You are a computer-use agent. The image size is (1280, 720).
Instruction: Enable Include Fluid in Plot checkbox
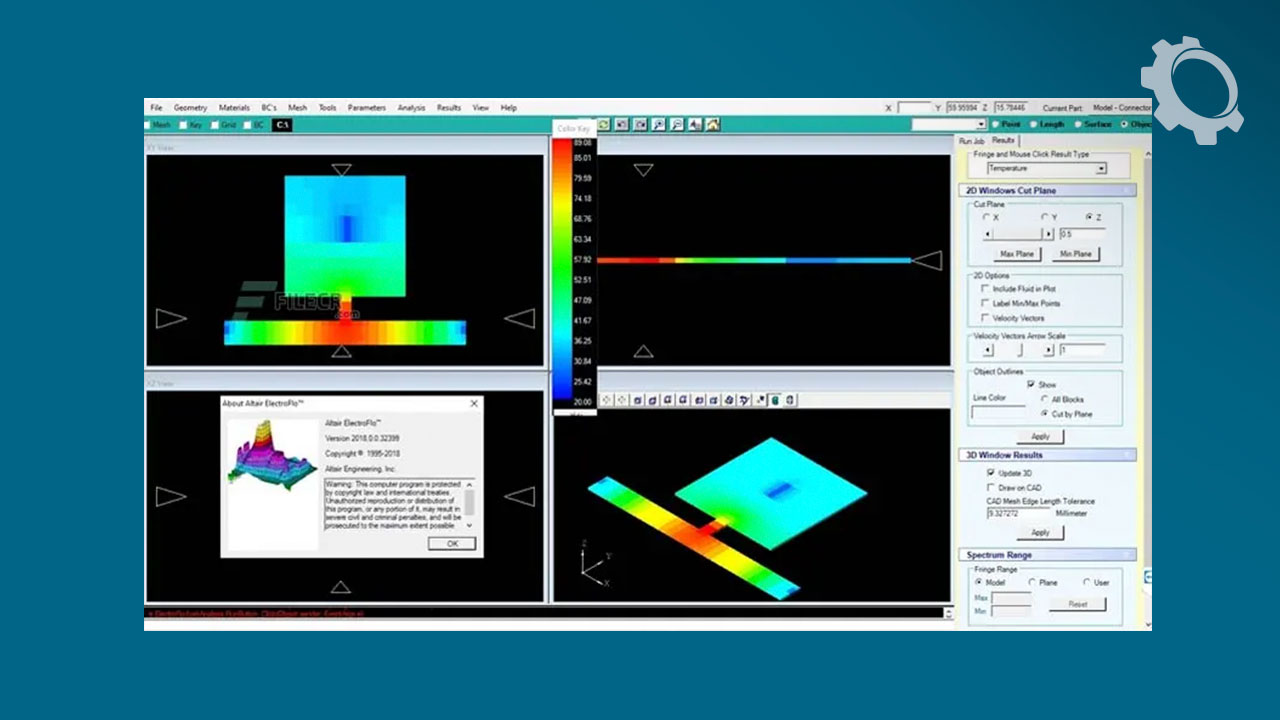pyautogui.click(x=986, y=289)
